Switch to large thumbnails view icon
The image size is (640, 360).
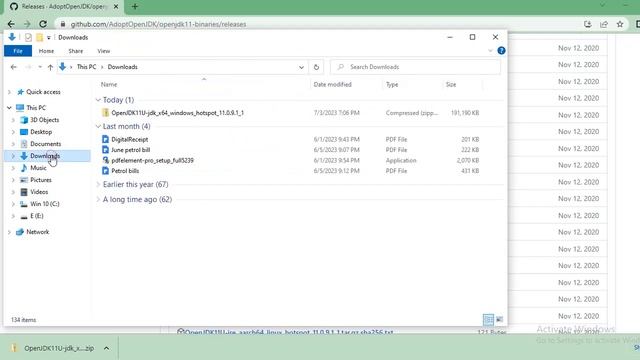tap(500, 320)
